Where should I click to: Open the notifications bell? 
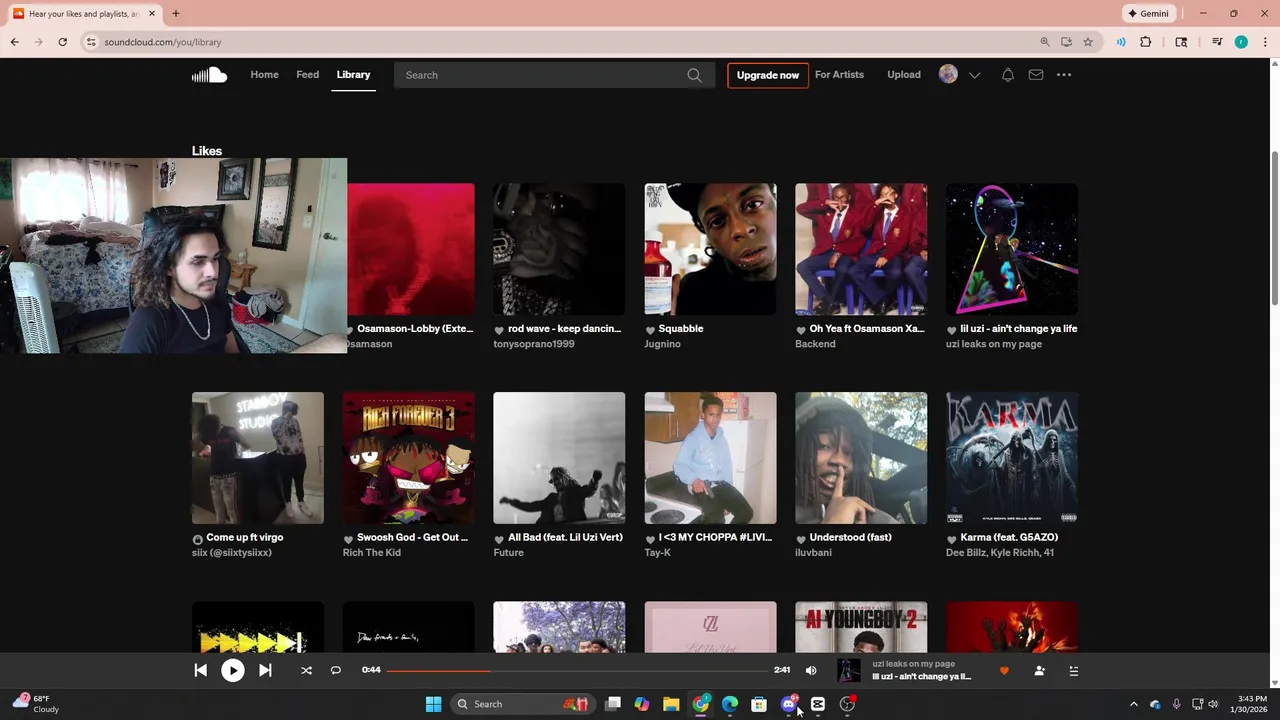pyautogui.click(x=1008, y=75)
